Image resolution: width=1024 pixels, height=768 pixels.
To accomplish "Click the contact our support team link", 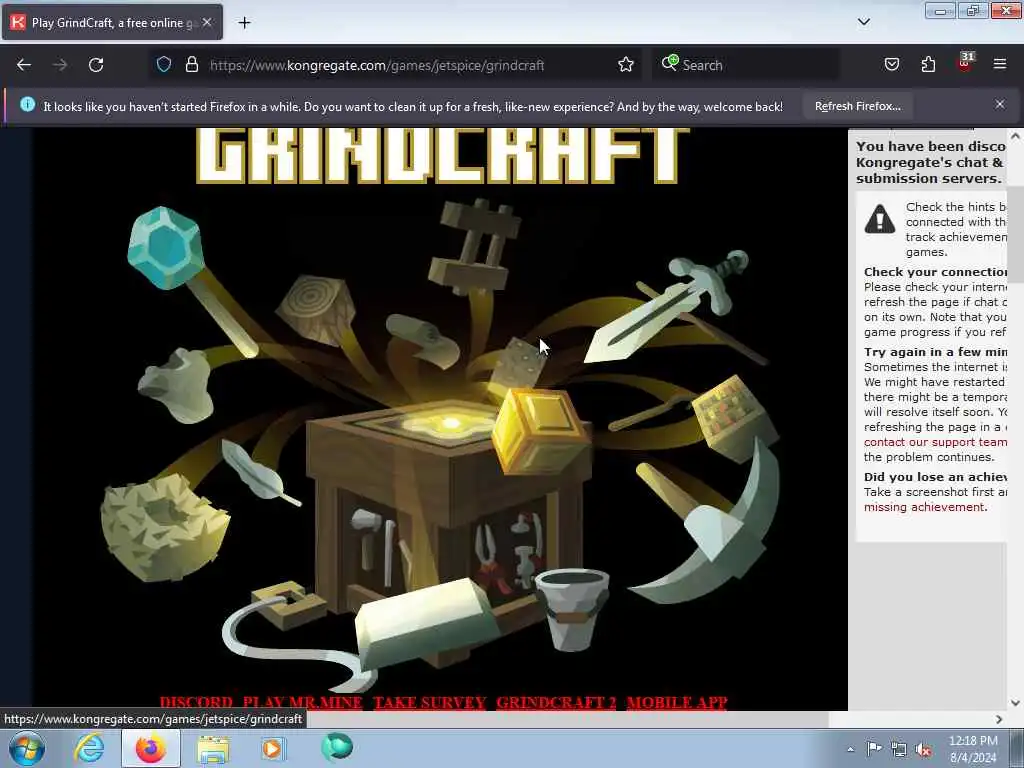I will (x=935, y=442).
